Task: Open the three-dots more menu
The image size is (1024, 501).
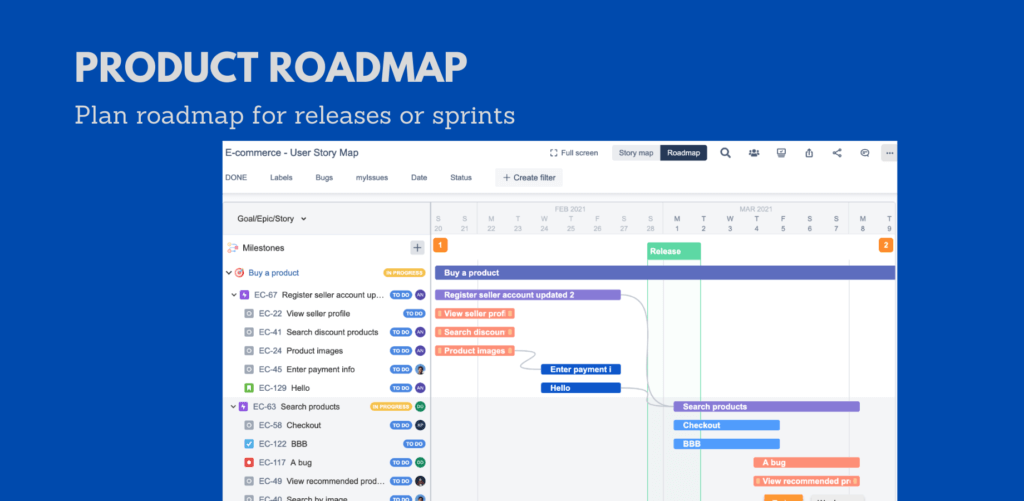Action: point(889,153)
